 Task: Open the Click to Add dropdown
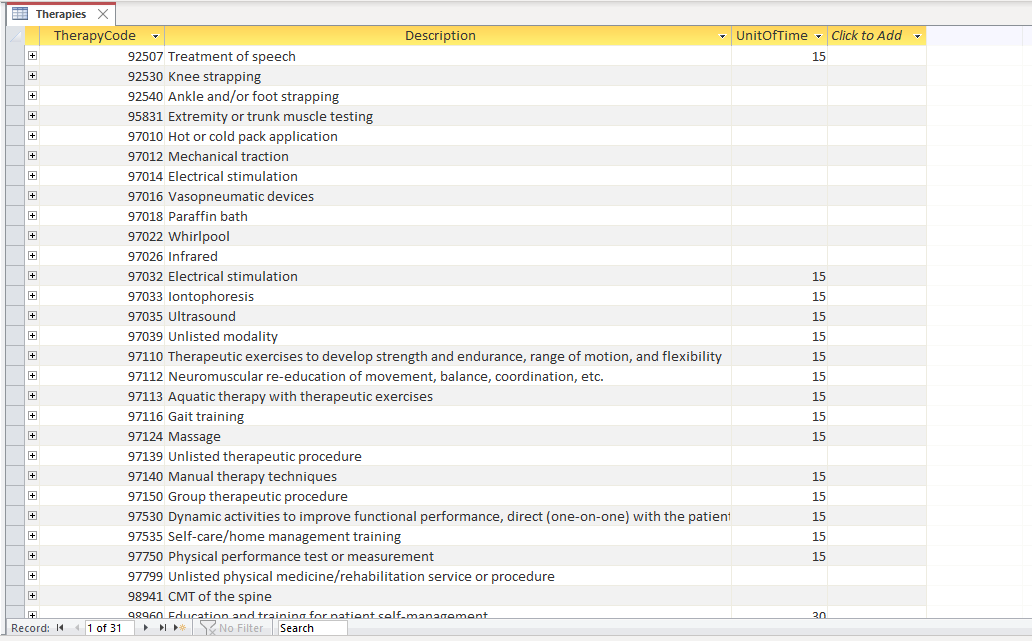point(916,35)
